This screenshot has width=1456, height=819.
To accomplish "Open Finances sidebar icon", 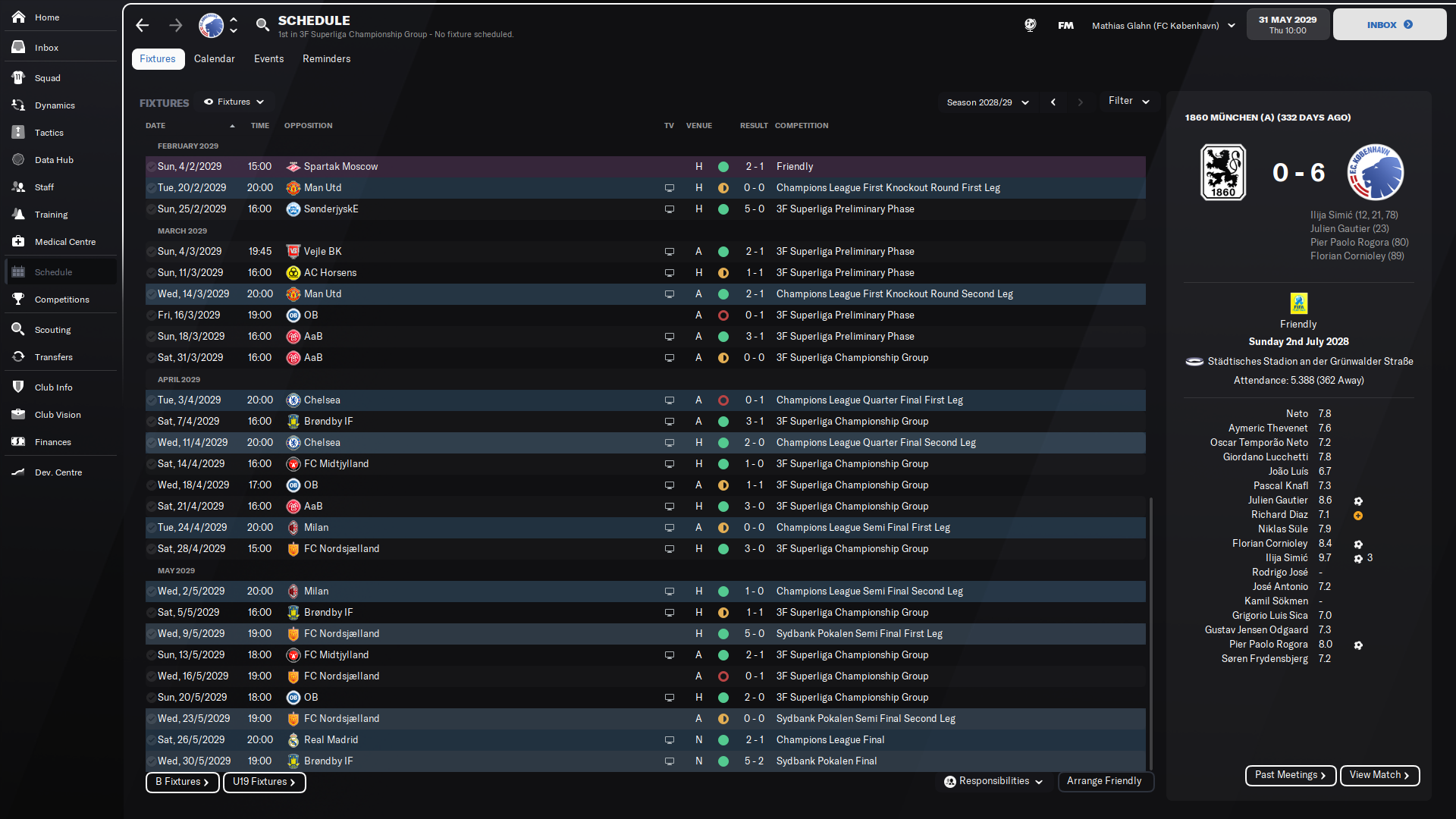I will [18, 442].
